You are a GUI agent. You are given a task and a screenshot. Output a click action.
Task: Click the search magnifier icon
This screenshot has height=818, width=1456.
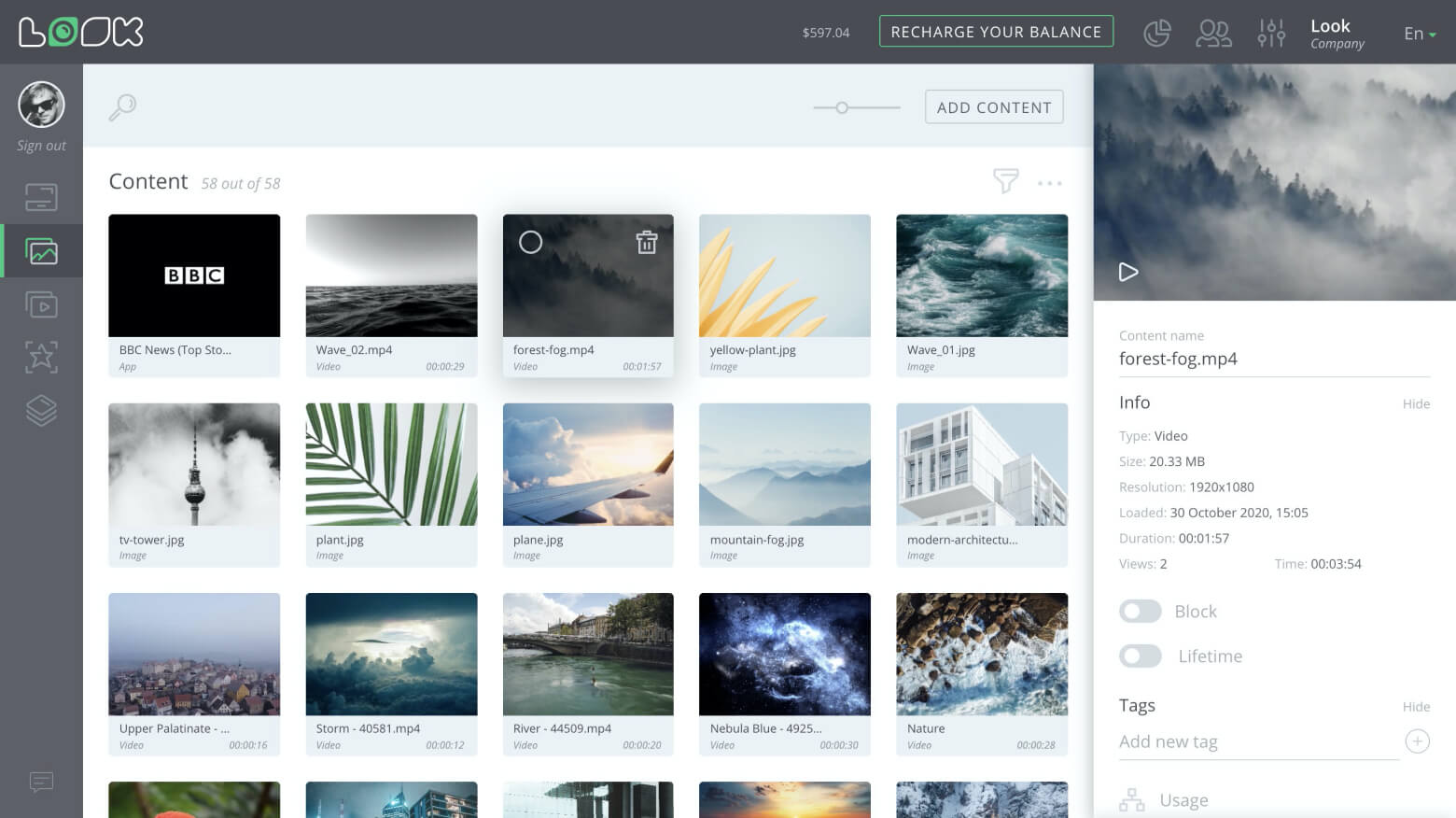[x=122, y=107]
